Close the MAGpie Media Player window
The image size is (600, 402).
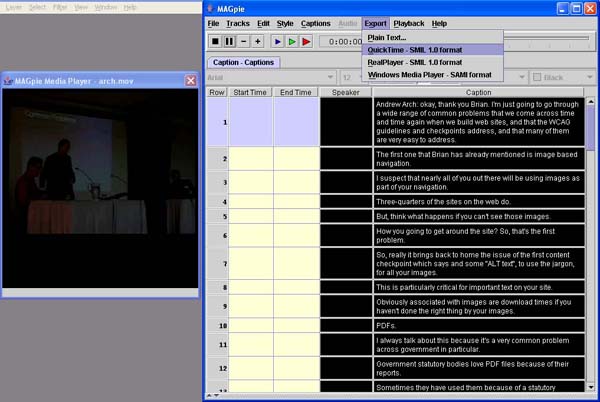191,81
